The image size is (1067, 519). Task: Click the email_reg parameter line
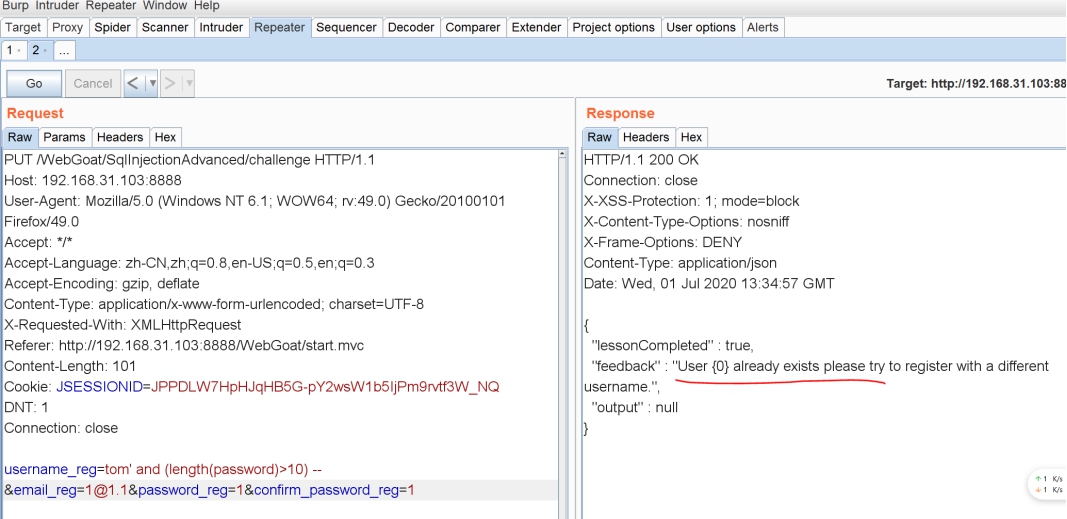point(210,490)
